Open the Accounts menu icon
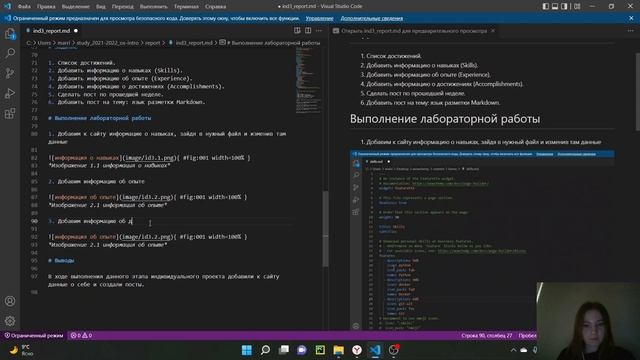Viewport: 640px width, 360px height. click(10, 301)
